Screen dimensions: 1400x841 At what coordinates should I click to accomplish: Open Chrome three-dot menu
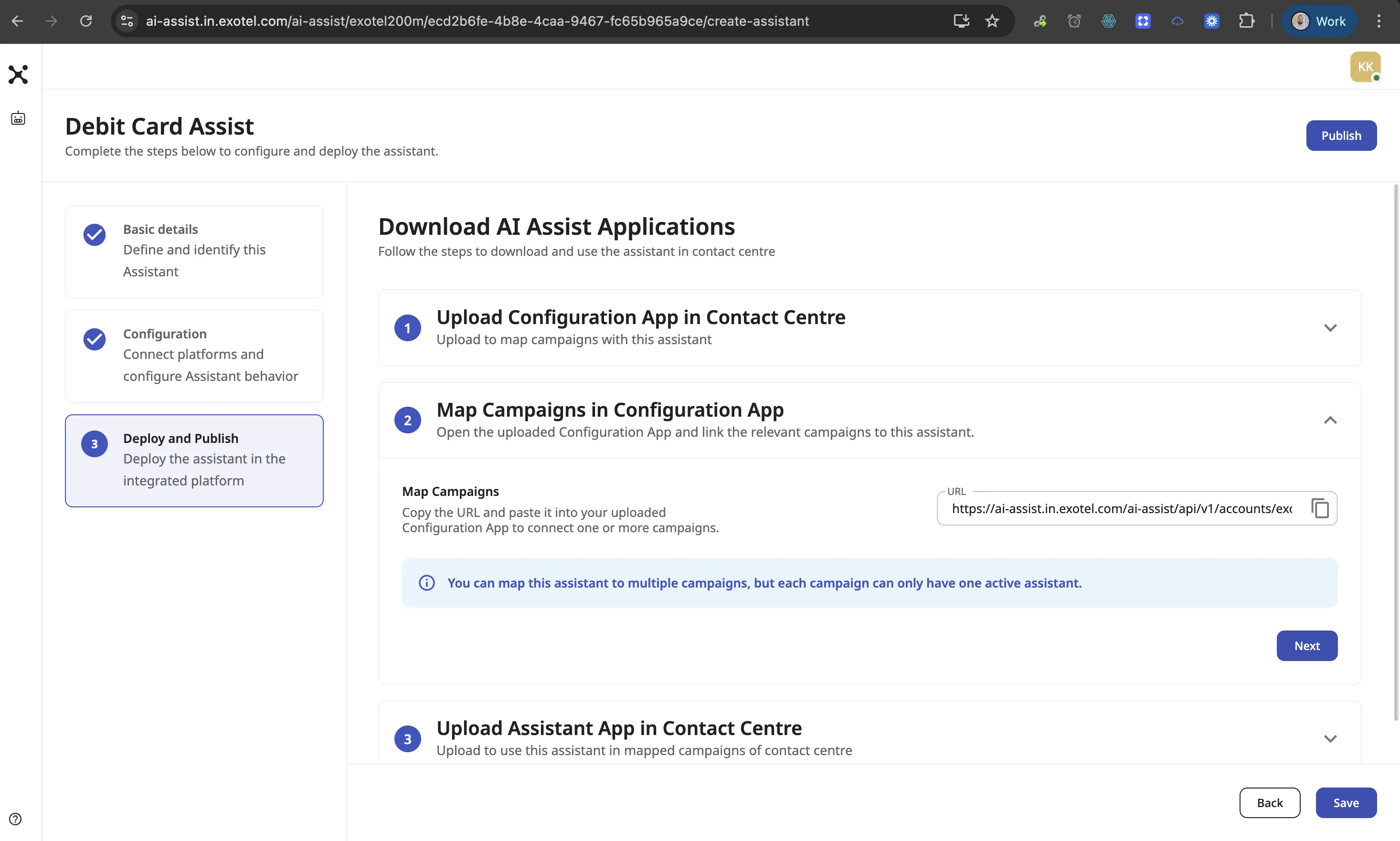click(x=1379, y=21)
